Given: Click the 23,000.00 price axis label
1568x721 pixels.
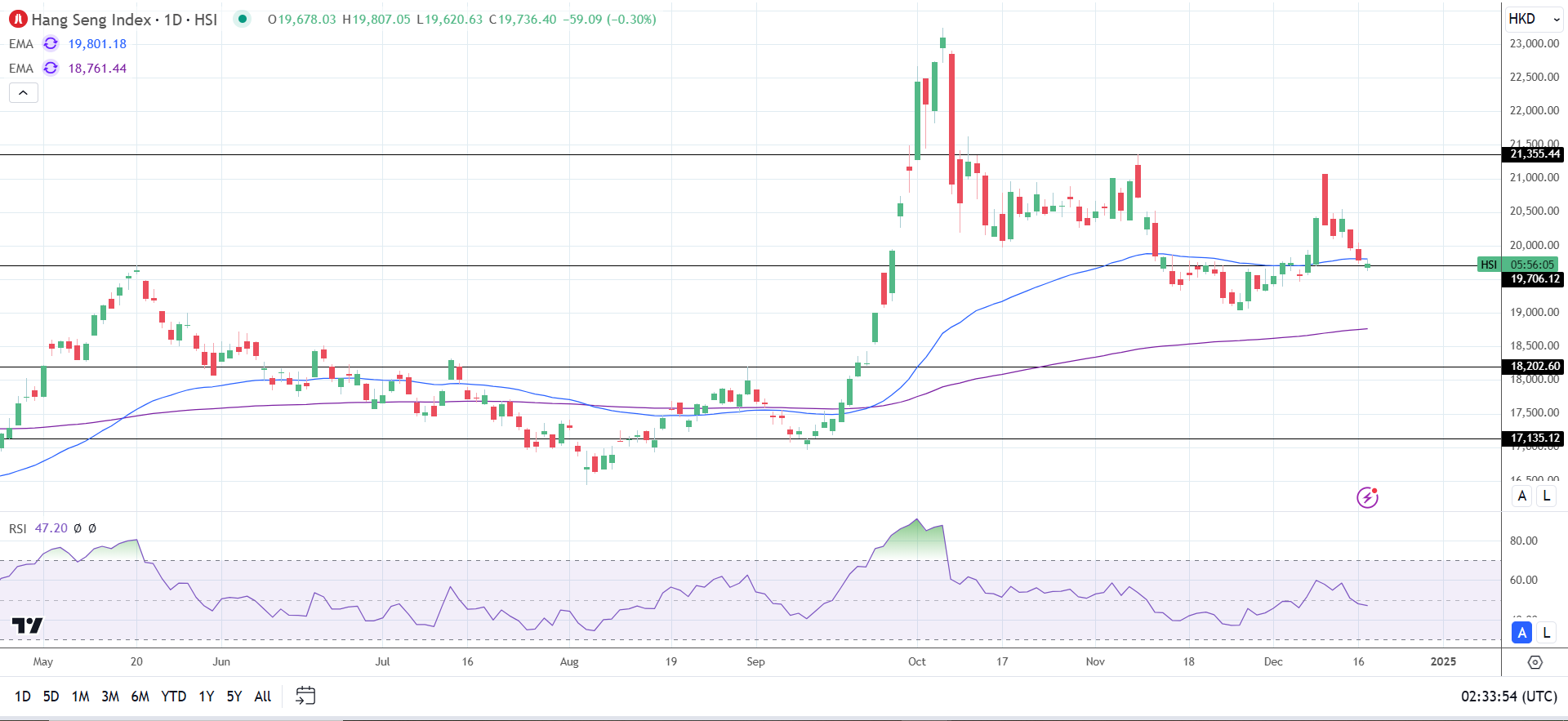Looking at the screenshot, I should coord(1535,43).
